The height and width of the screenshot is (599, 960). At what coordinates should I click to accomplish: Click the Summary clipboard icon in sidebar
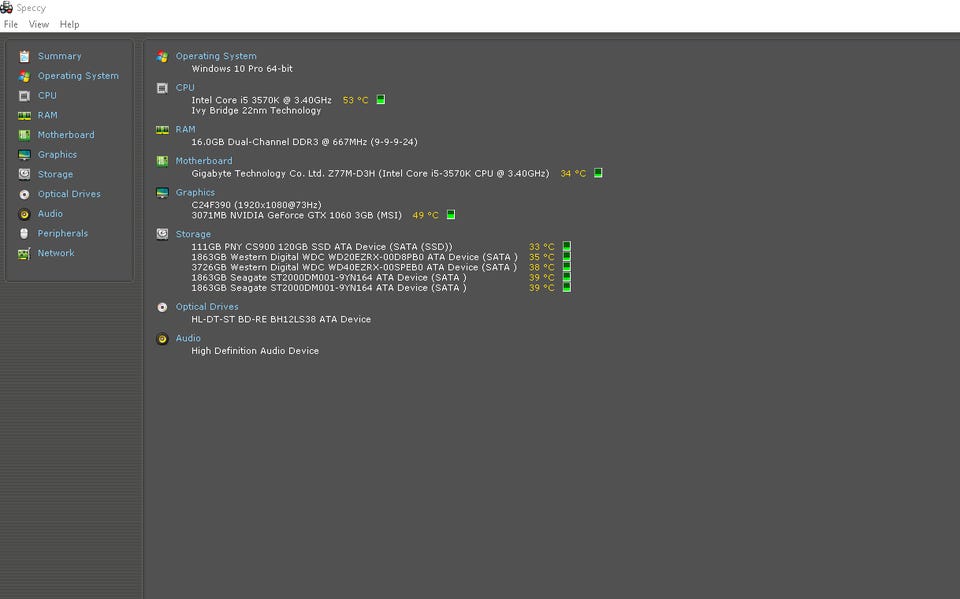(24, 56)
